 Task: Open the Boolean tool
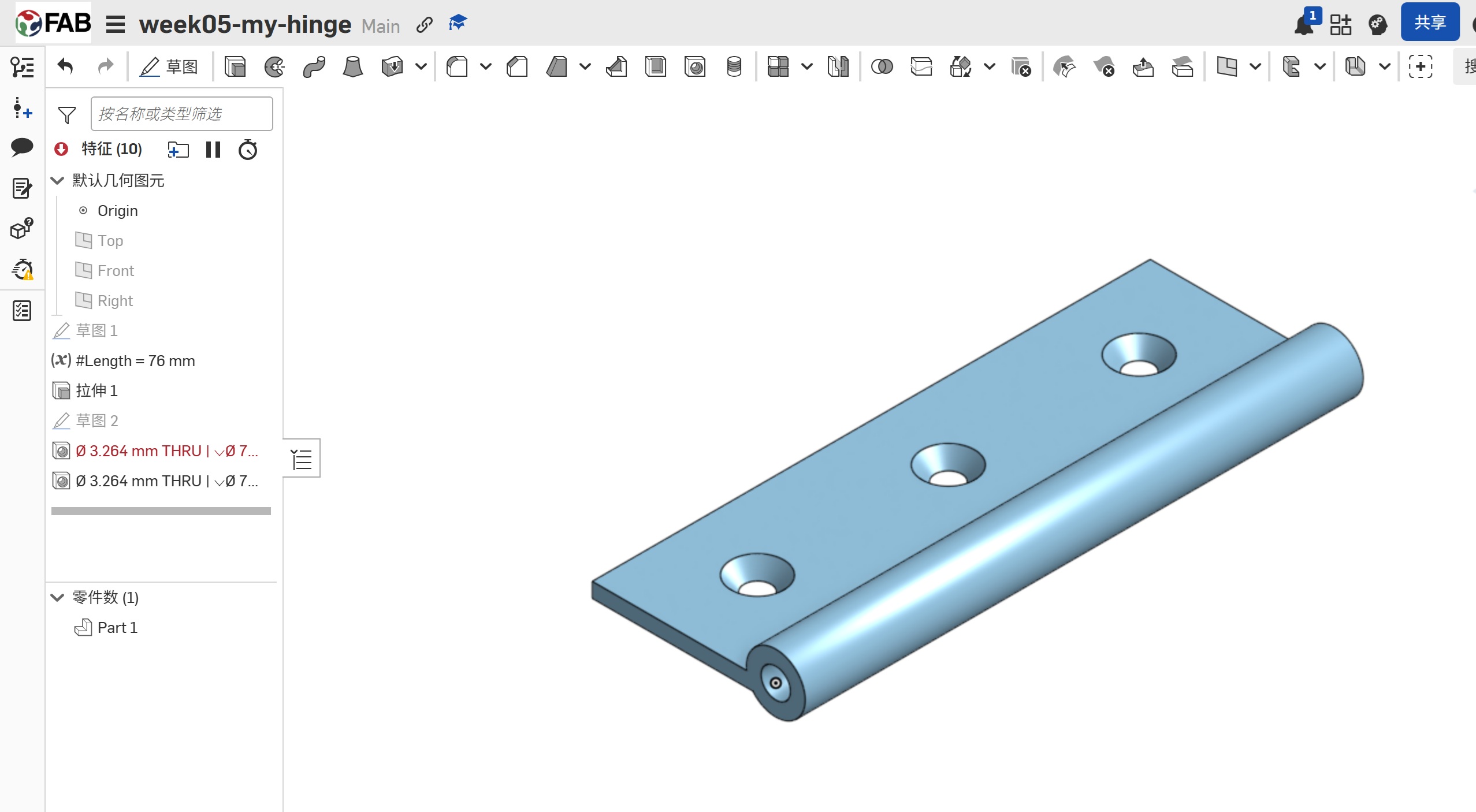pyautogui.click(x=882, y=67)
